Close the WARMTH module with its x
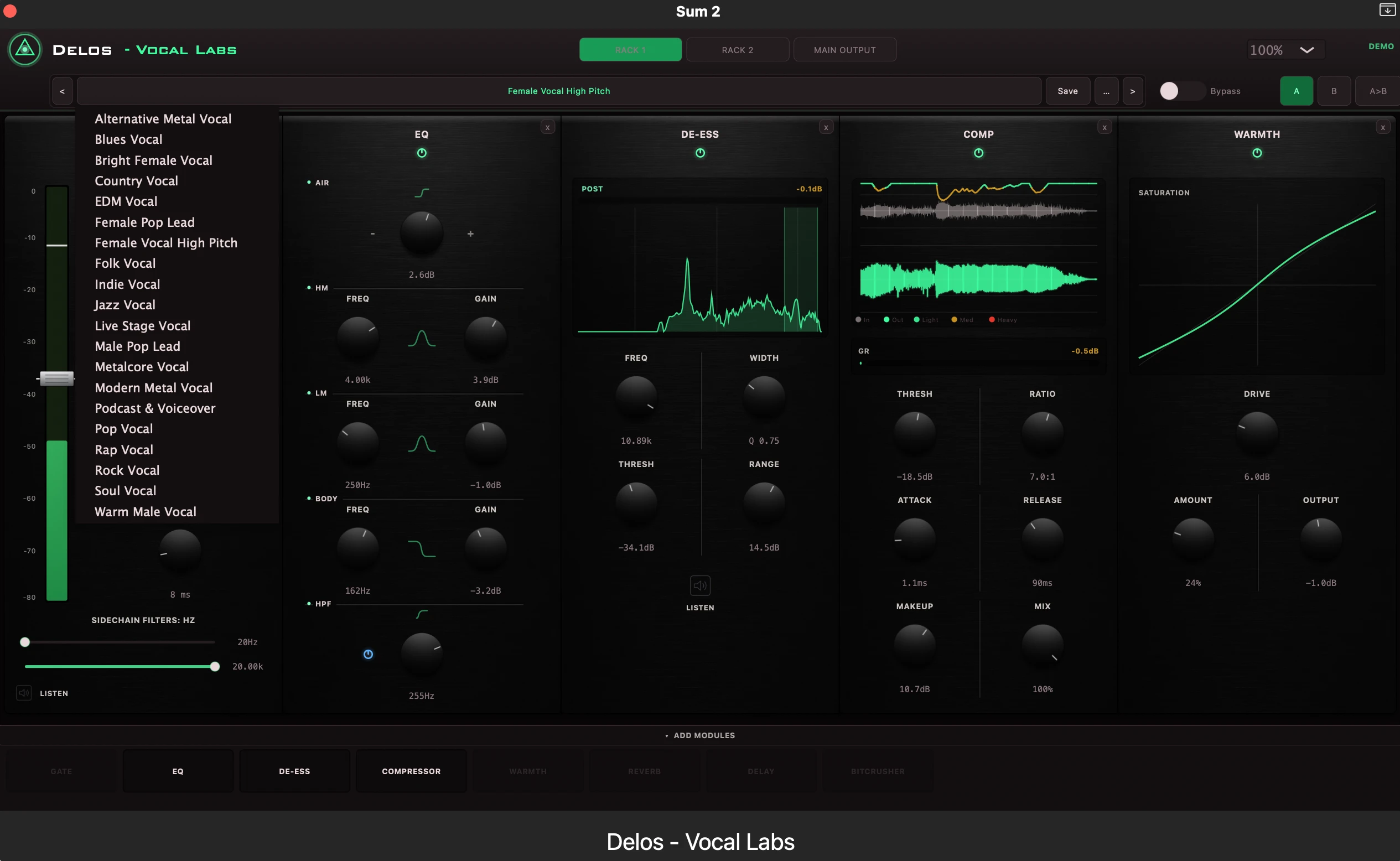Viewport: 1400px width, 861px height. [1382, 128]
